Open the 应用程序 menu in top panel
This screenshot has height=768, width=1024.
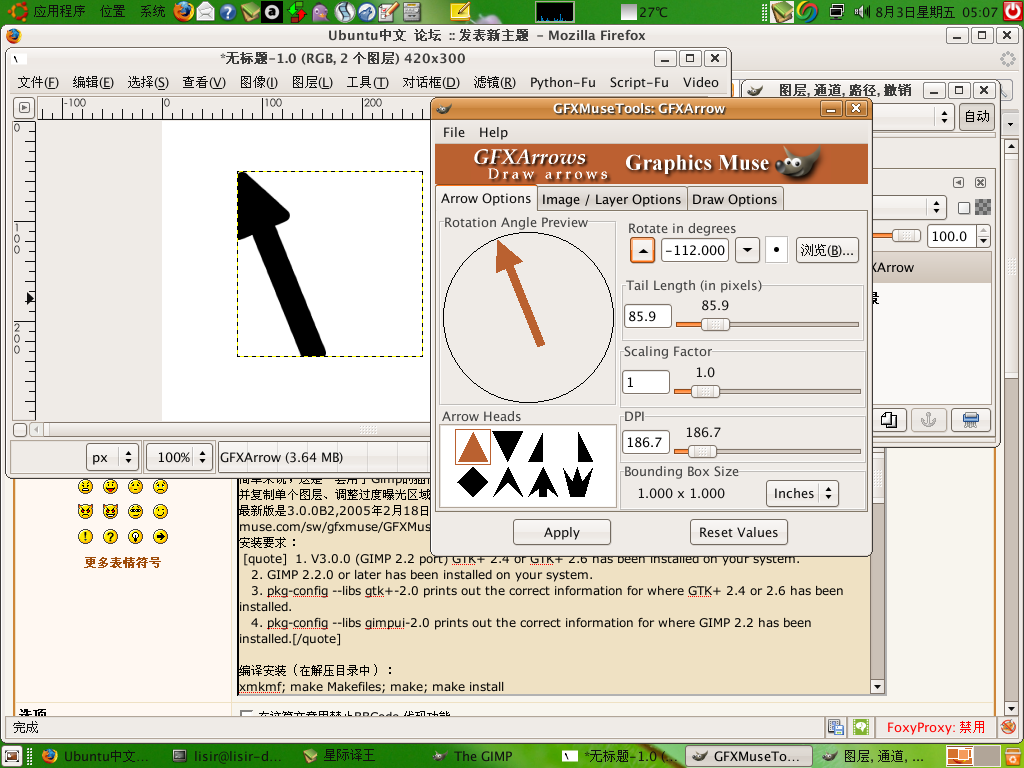point(59,11)
